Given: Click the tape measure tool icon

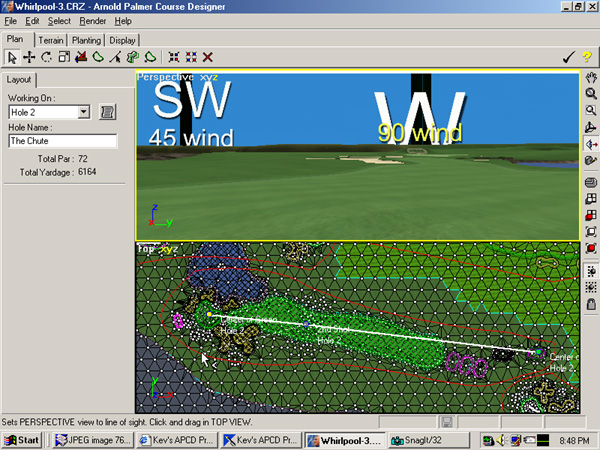Looking at the screenshot, I should (591, 160).
